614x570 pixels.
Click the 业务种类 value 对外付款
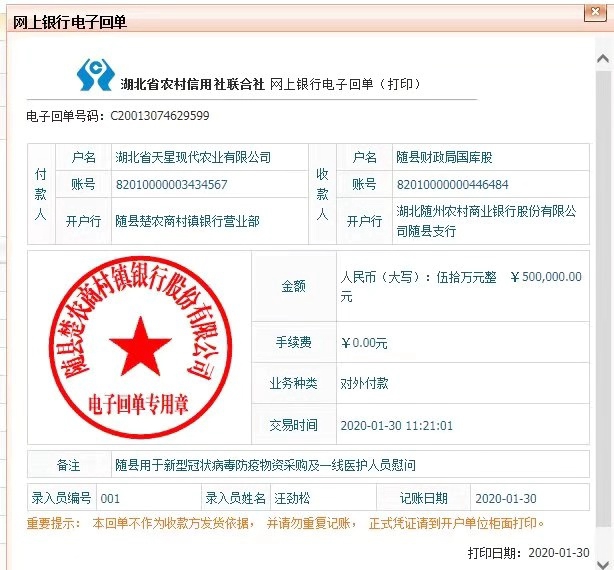(365, 383)
